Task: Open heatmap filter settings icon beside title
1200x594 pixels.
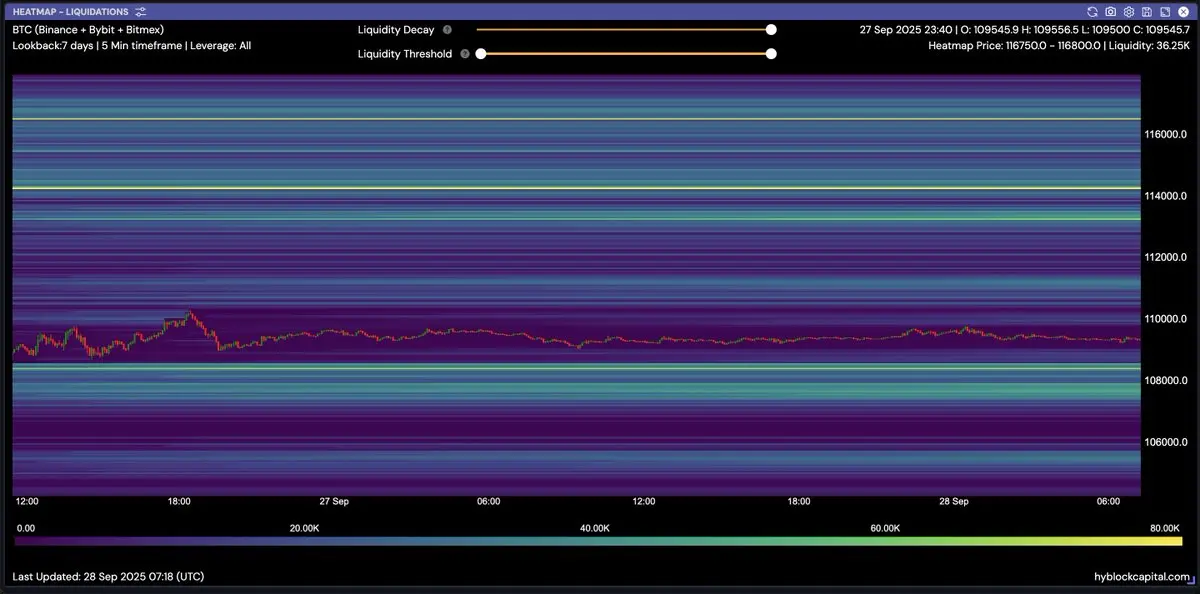Action: coord(140,11)
